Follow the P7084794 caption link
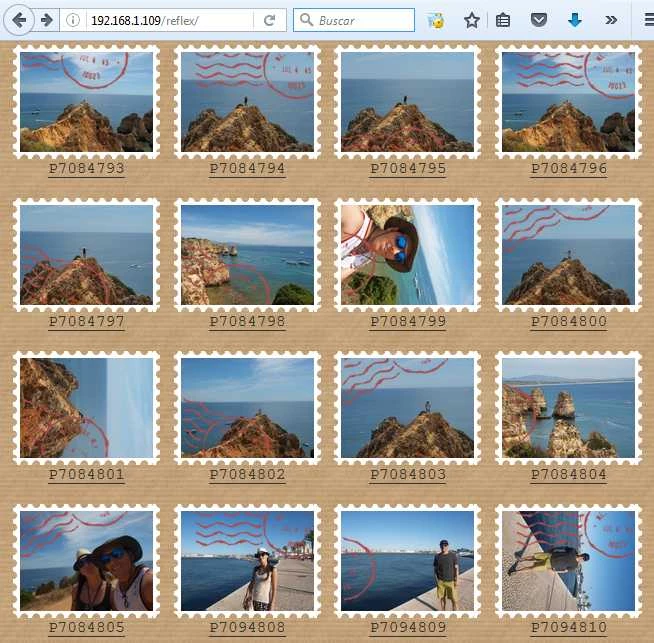This screenshot has width=654, height=643. 247,168
